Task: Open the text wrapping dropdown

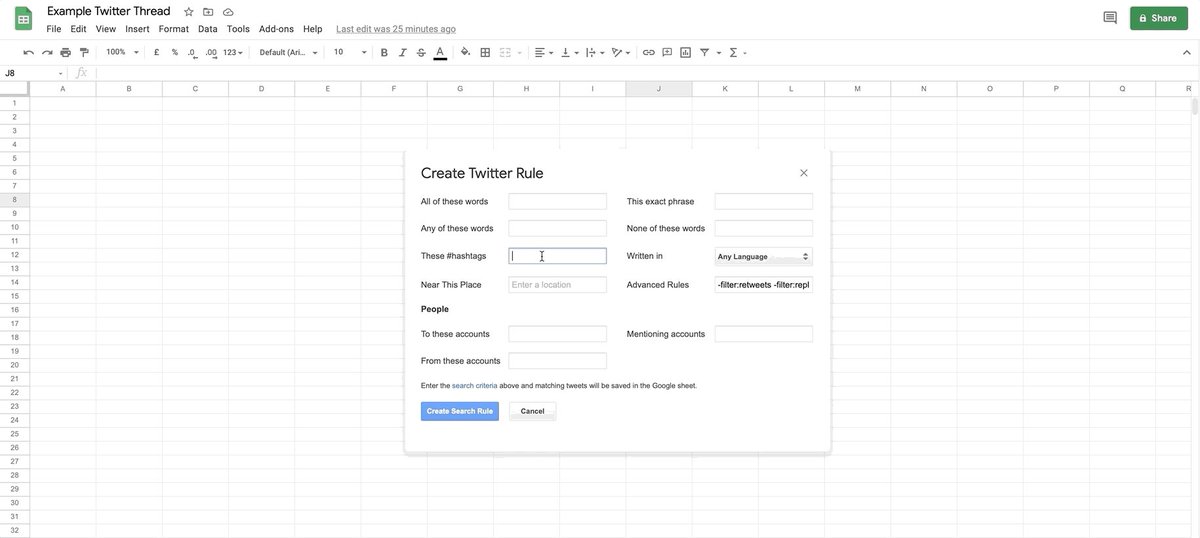Action: [x=595, y=52]
